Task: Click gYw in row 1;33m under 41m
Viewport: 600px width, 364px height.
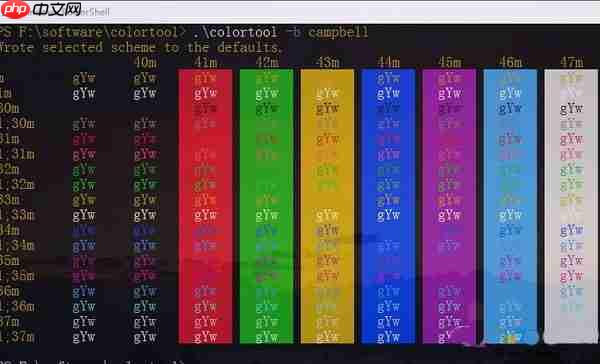Action: coord(206,216)
